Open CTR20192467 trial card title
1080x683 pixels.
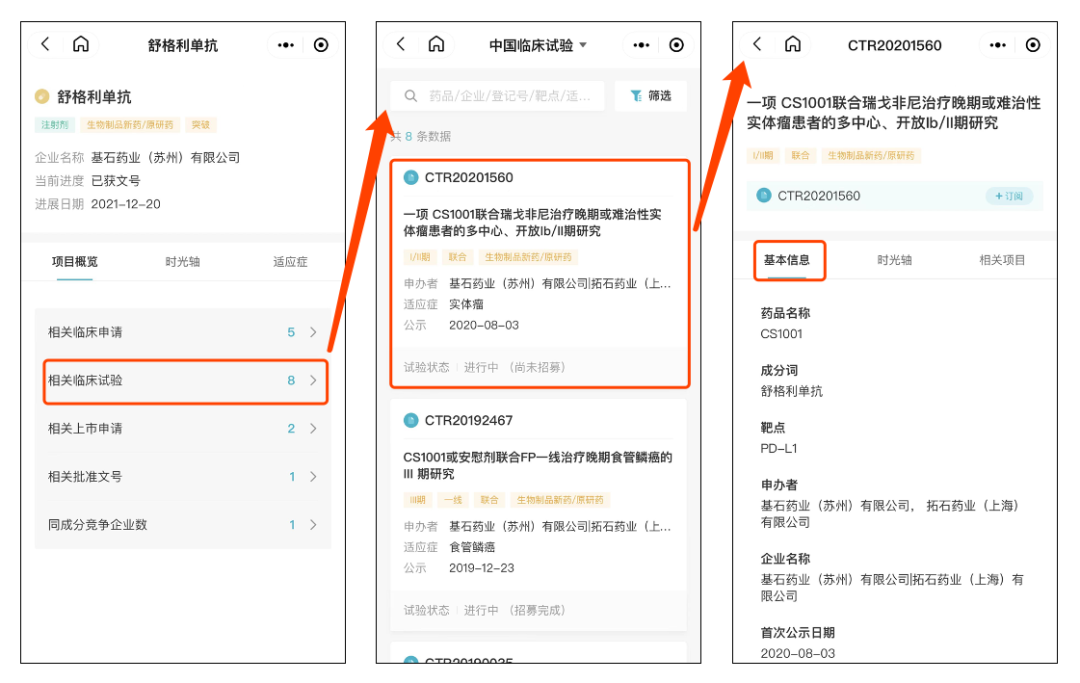point(469,420)
